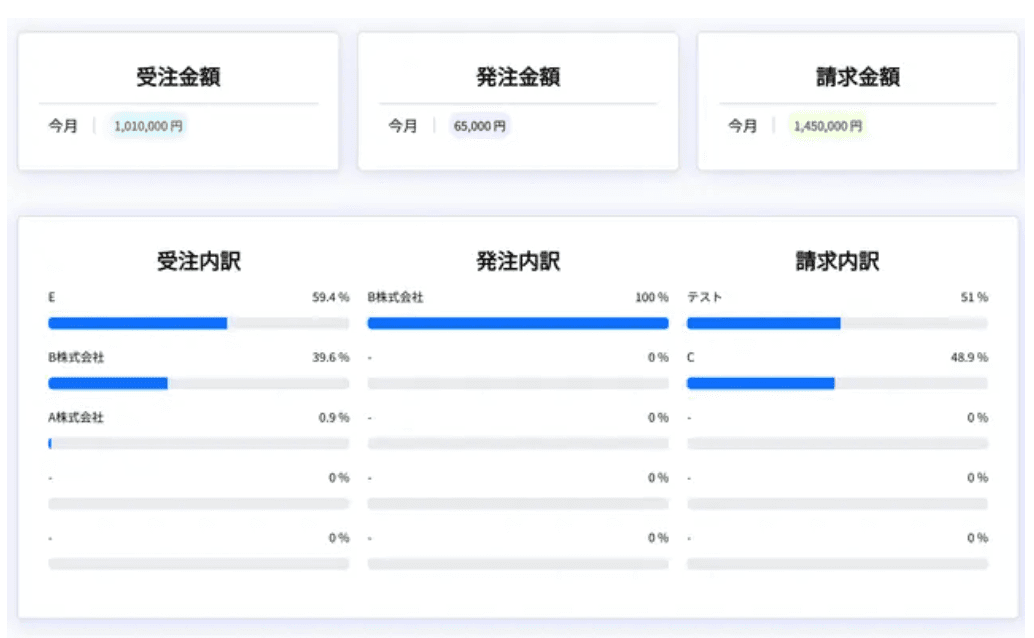Click the 請求金額 card heading

point(857,77)
